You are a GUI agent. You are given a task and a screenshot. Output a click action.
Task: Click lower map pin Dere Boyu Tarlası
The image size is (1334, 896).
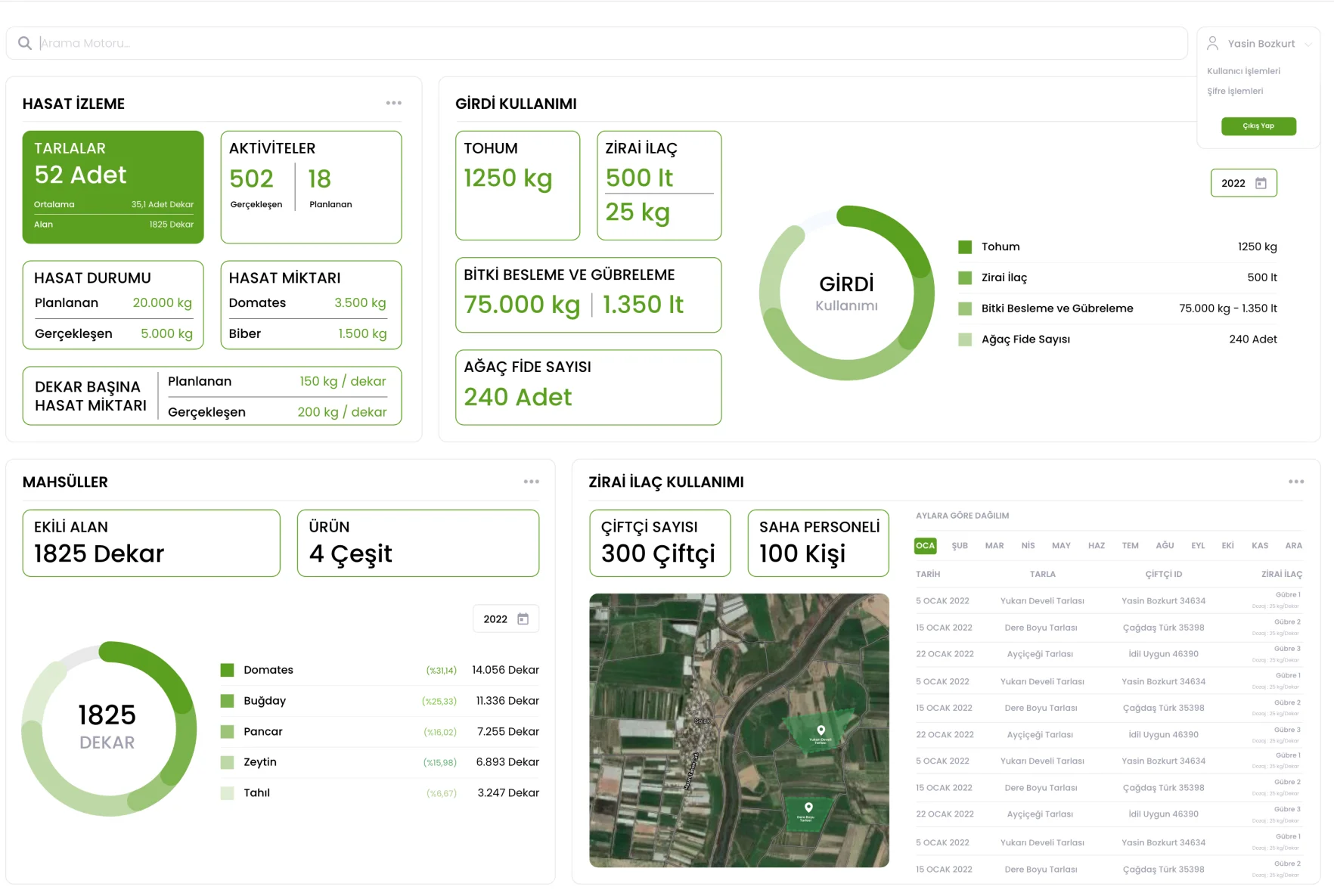808,808
